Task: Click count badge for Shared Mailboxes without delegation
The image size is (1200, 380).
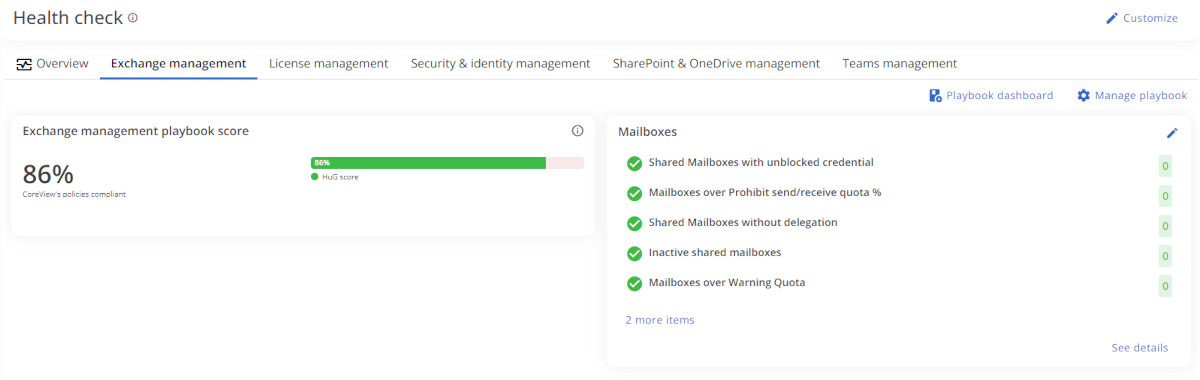Action: click(x=1165, y=226)
